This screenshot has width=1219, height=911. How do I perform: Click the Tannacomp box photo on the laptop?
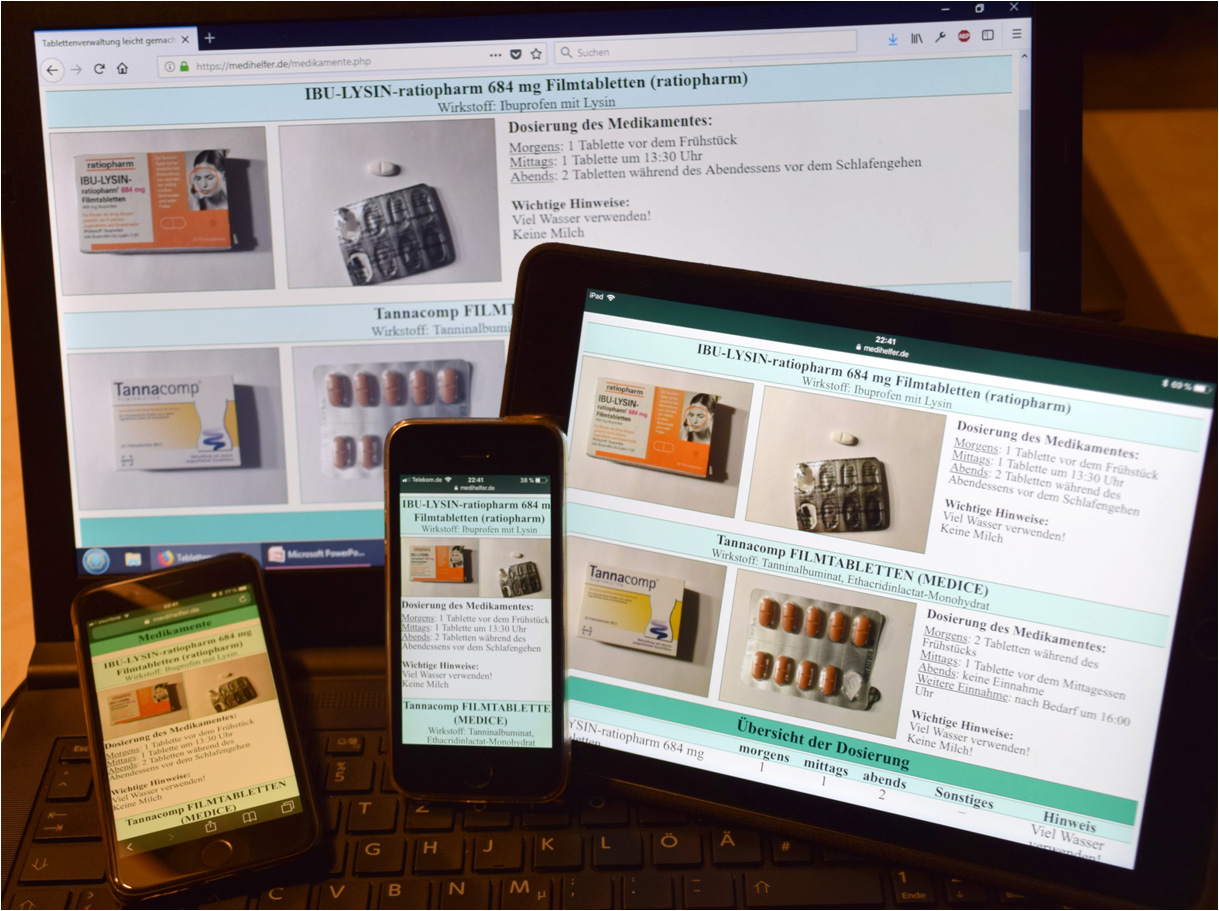[177, 427]
